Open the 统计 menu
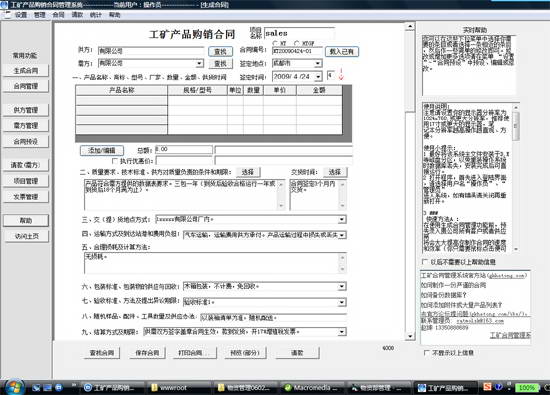The width and height of the screenshot is (550, 395). click(x=95, y=15)
